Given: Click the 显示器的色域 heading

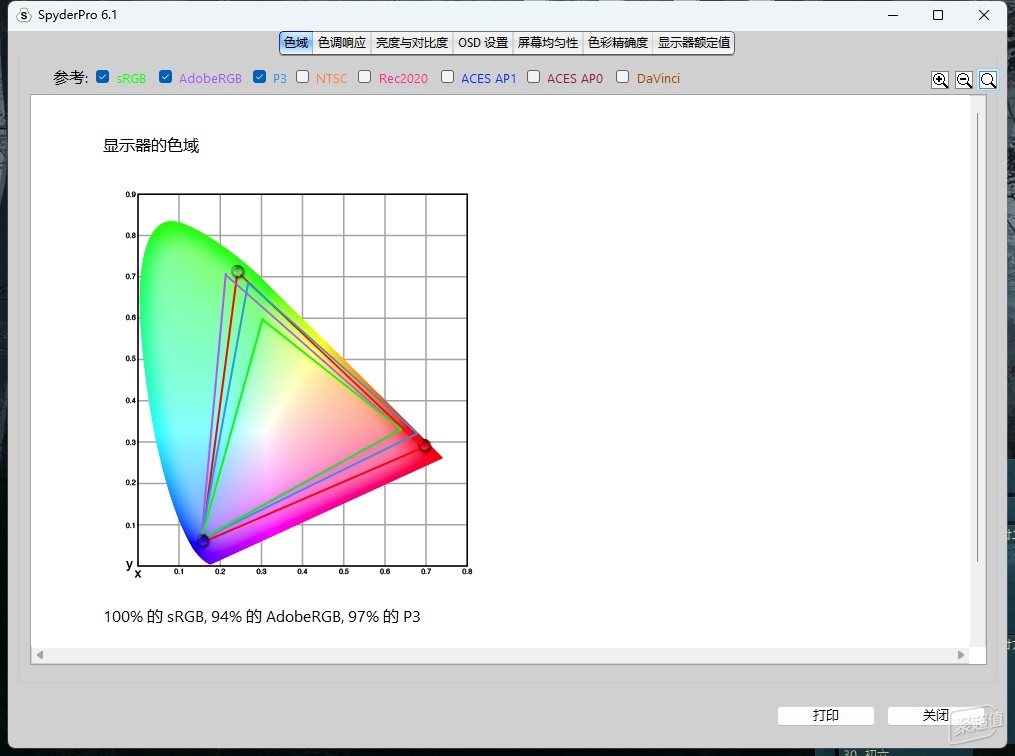Looking at the screenshot, I should tap(151, 146).
